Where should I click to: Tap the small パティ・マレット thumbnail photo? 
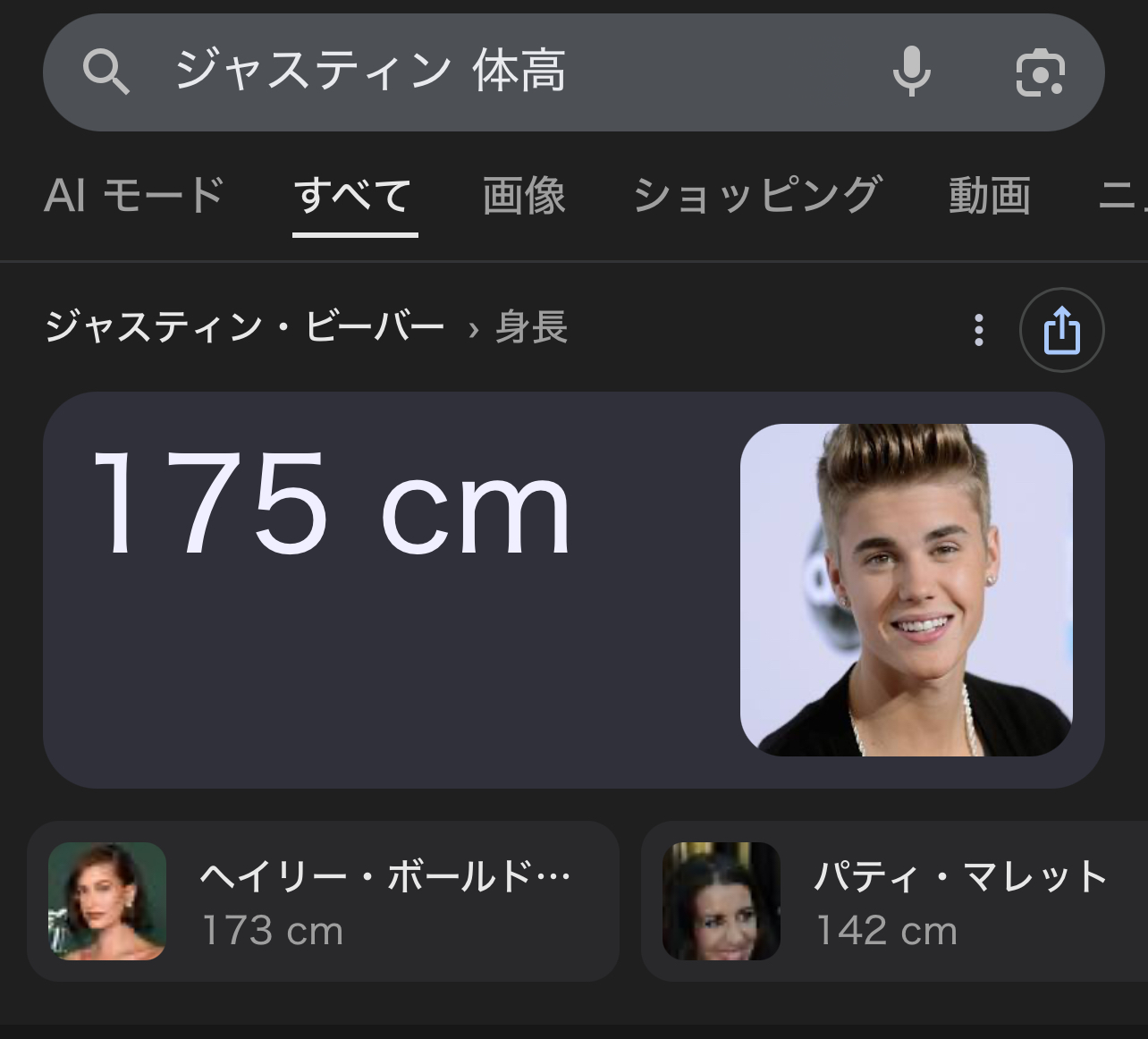722,901
